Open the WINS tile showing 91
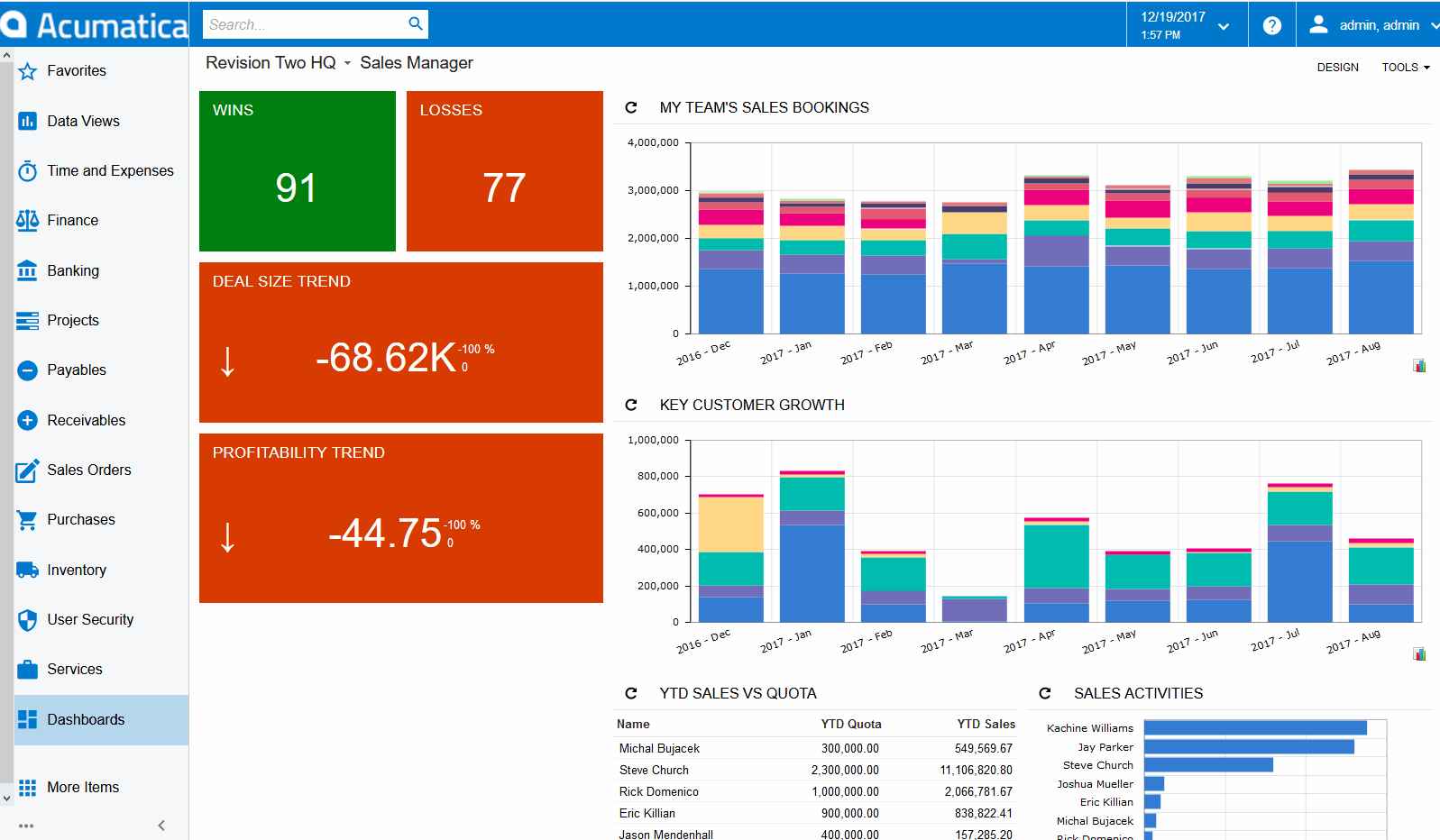 coord(298,171)
